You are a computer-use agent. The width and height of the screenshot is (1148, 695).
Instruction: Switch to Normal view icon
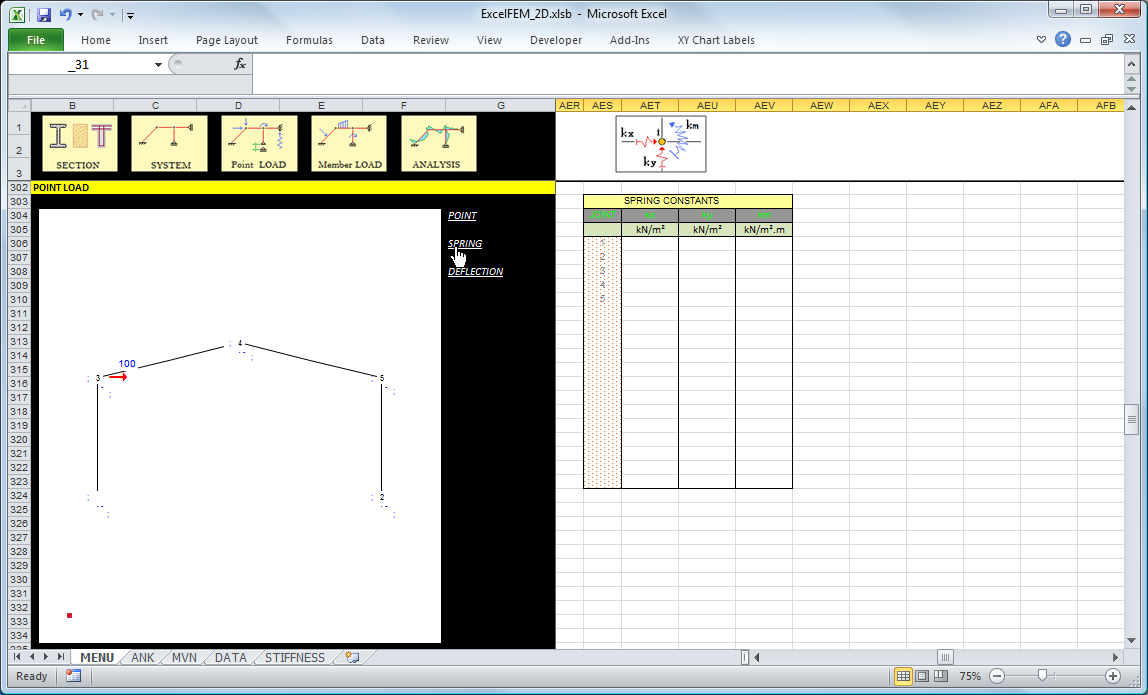pyautogui.click(x=903, y=676)
